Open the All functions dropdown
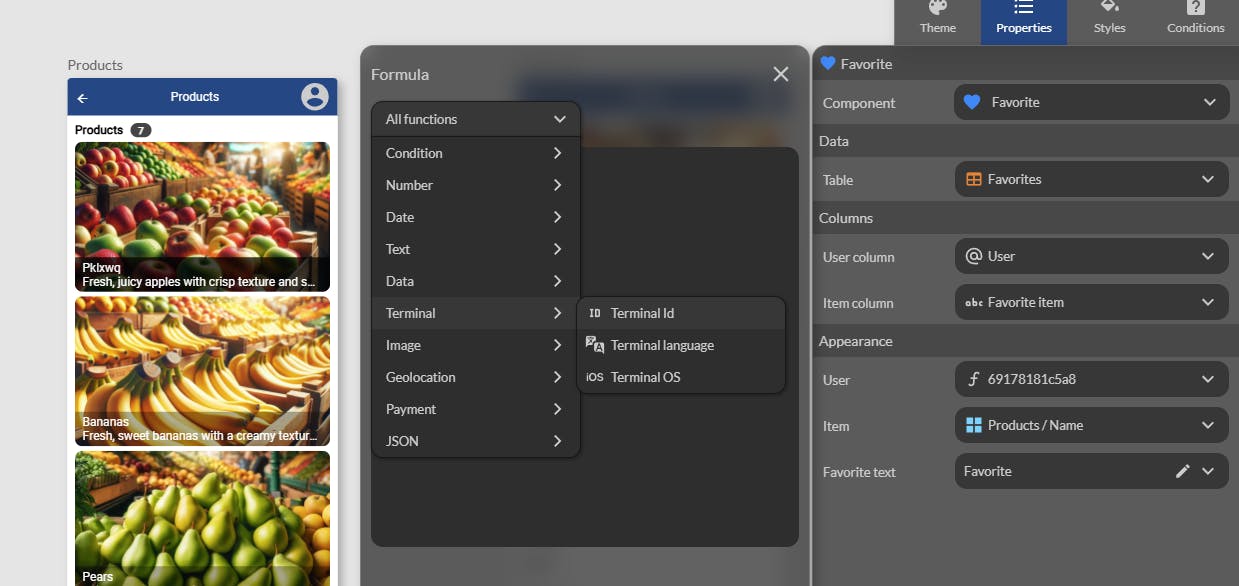 click(x=476, y=119)
